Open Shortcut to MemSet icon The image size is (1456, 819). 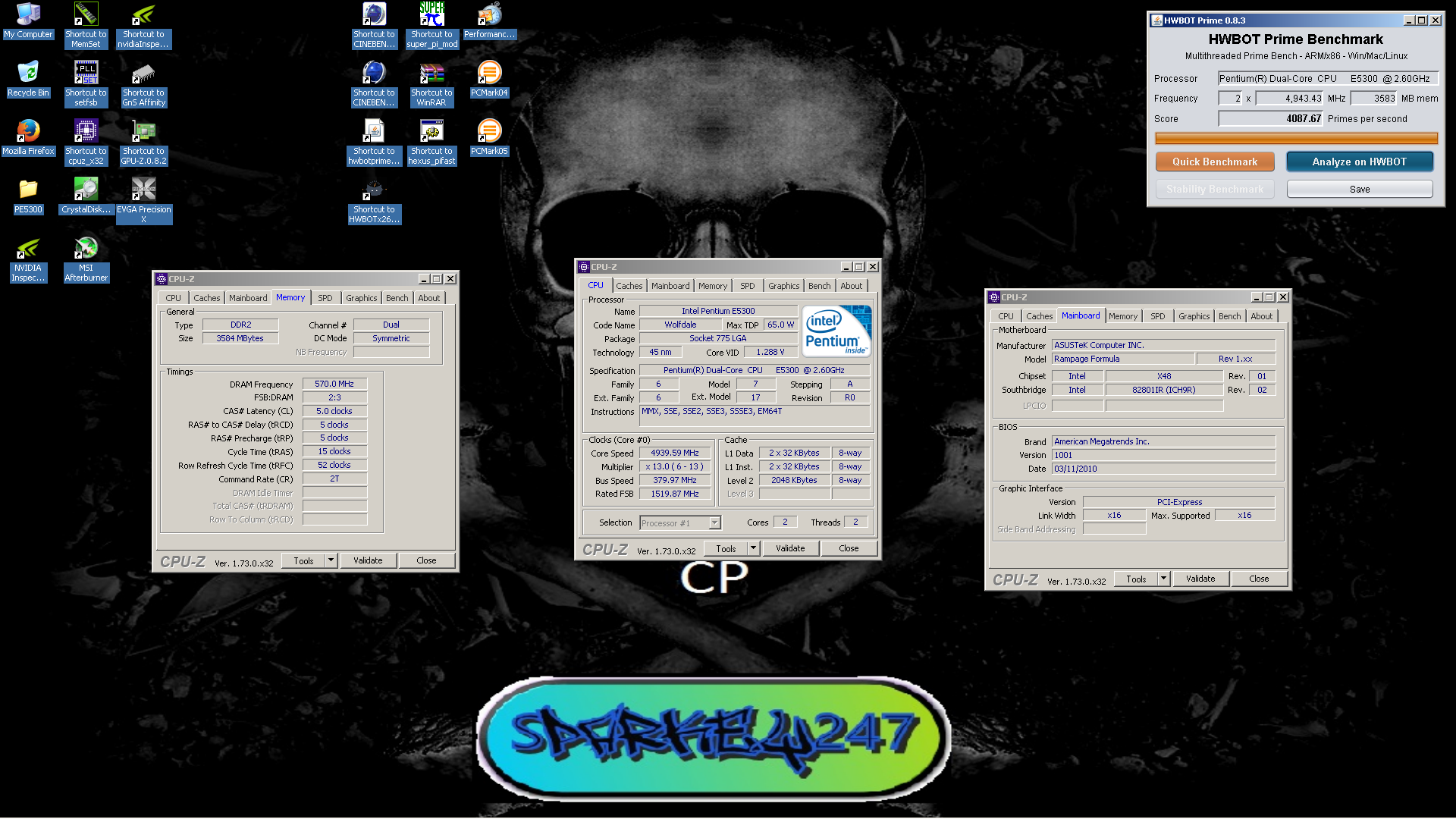pos(86,24)
